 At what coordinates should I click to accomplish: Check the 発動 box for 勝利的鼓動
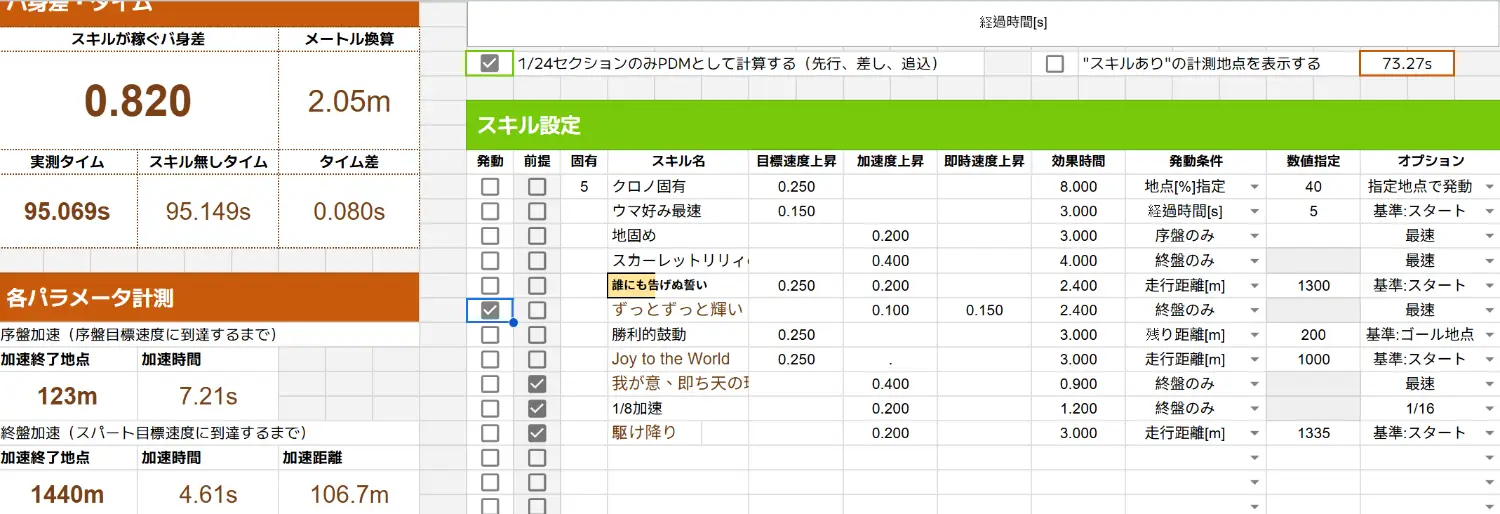pyautogui.click(x=490, y=335)
